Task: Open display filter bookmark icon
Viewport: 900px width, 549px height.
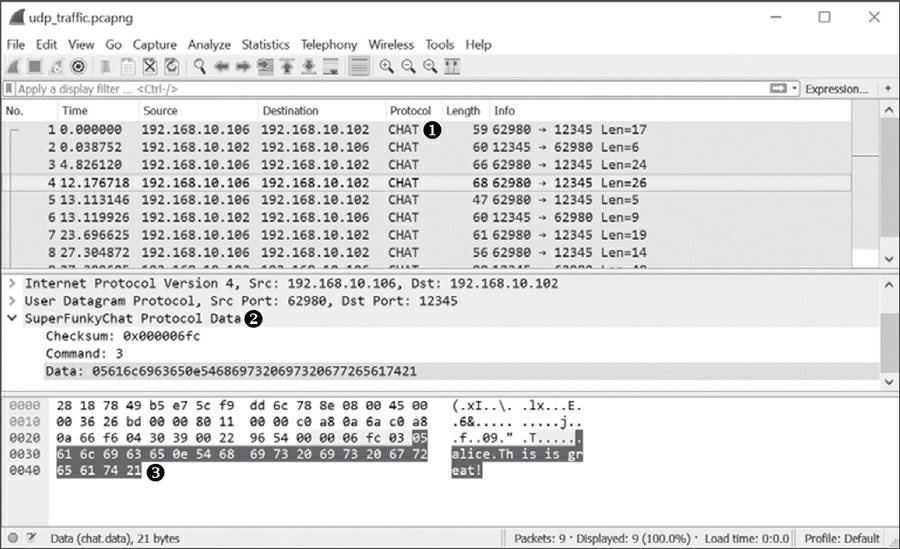Action: [x=9, y=88]
